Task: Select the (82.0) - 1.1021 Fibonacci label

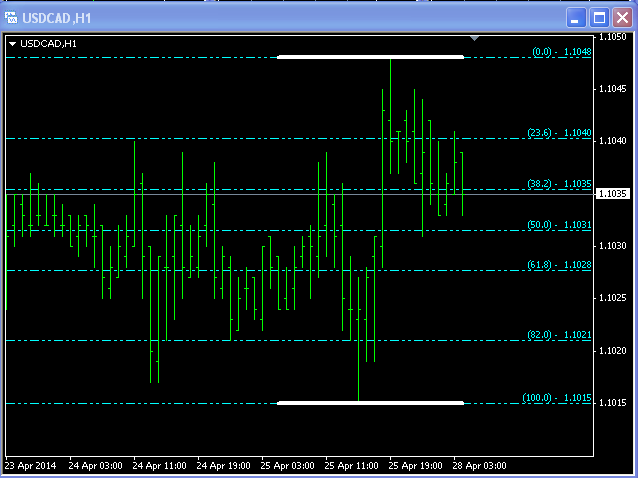Action: click(559, 335)
